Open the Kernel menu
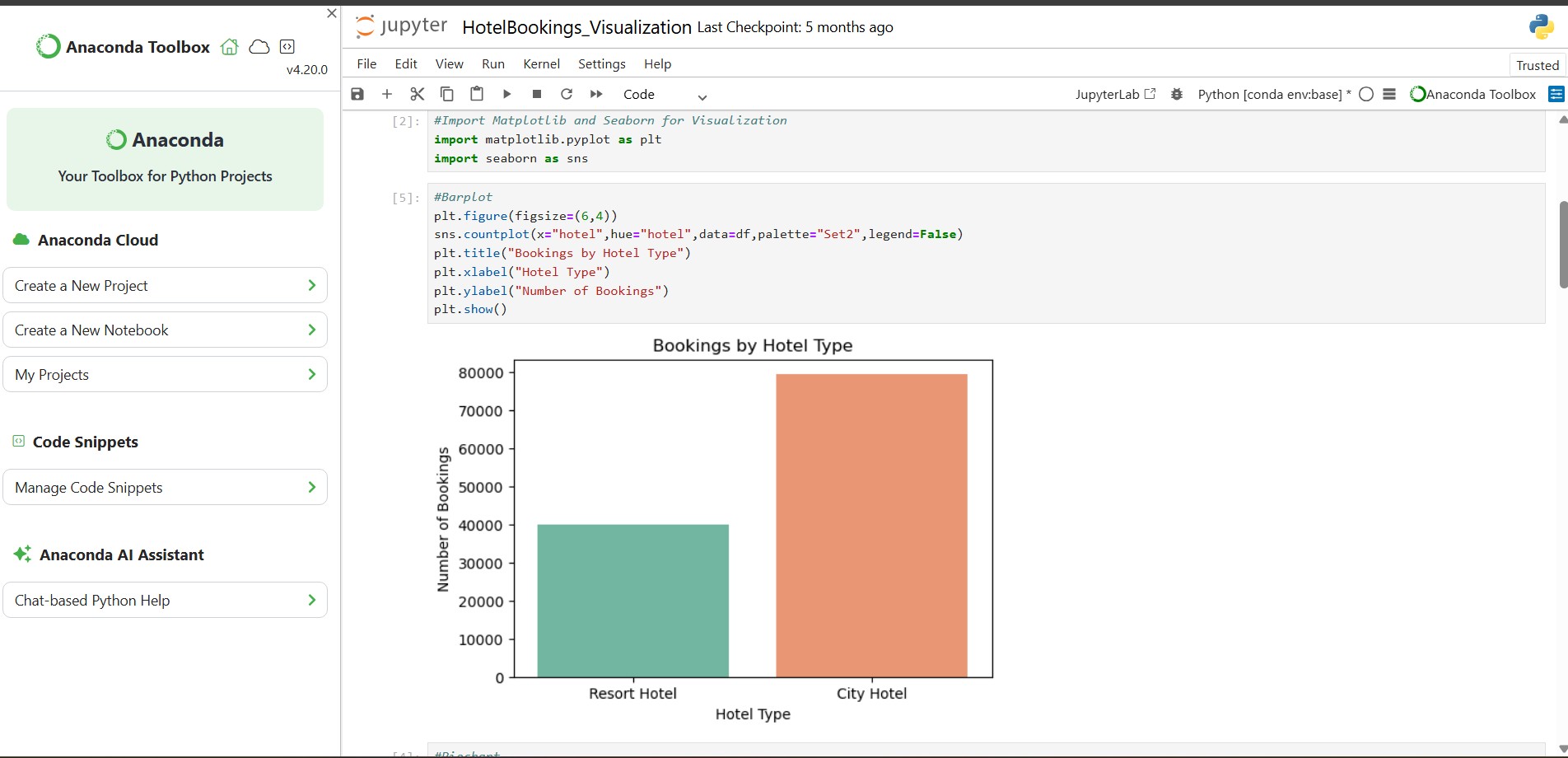This screenshot has width=1568, height=758. 541,64
